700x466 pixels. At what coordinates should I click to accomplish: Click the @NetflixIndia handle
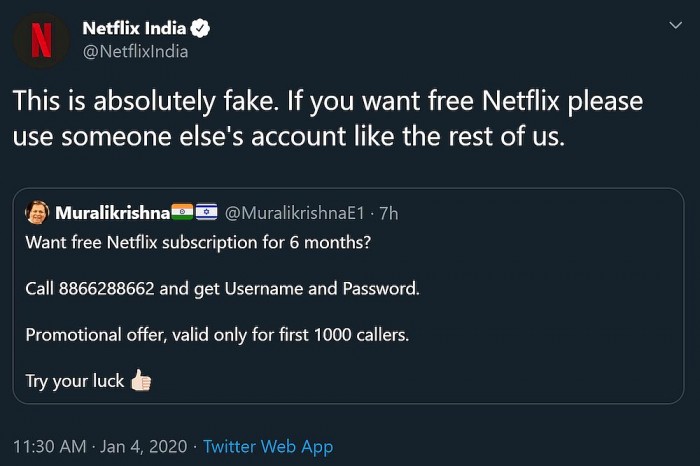(135, 51)
